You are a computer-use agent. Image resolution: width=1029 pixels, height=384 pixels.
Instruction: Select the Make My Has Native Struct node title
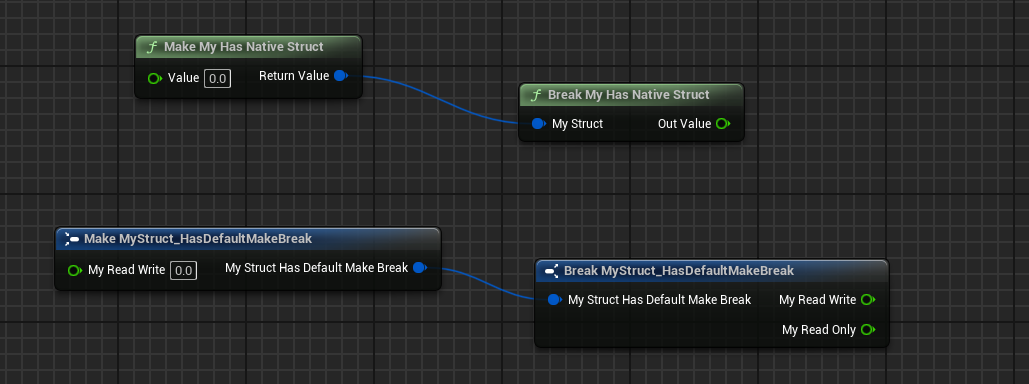click(x=243, y=47)
